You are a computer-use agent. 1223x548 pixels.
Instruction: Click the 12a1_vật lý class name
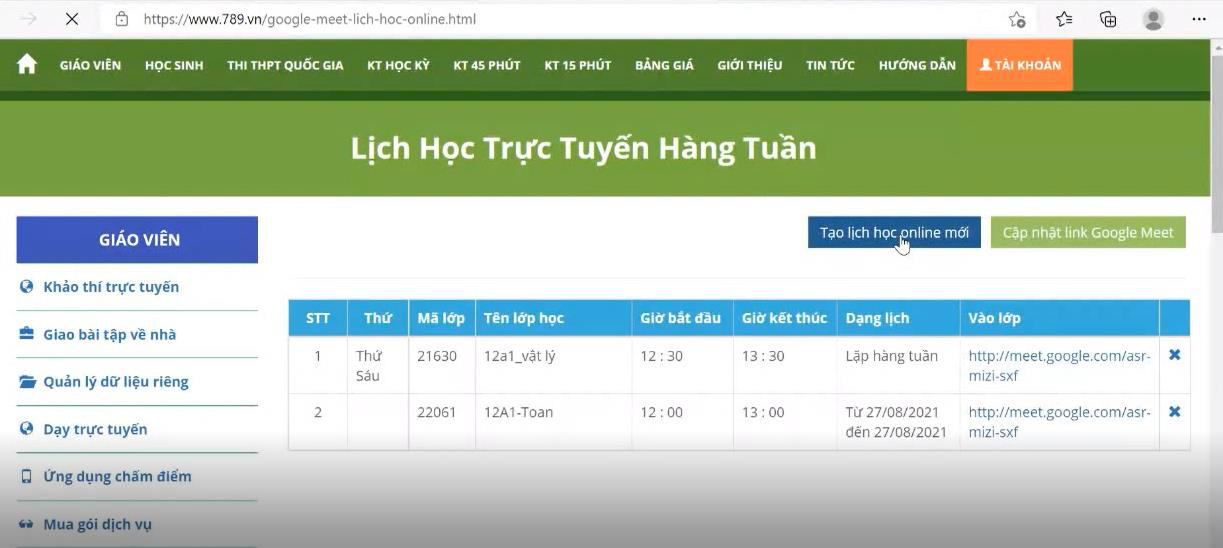[519, 356]
